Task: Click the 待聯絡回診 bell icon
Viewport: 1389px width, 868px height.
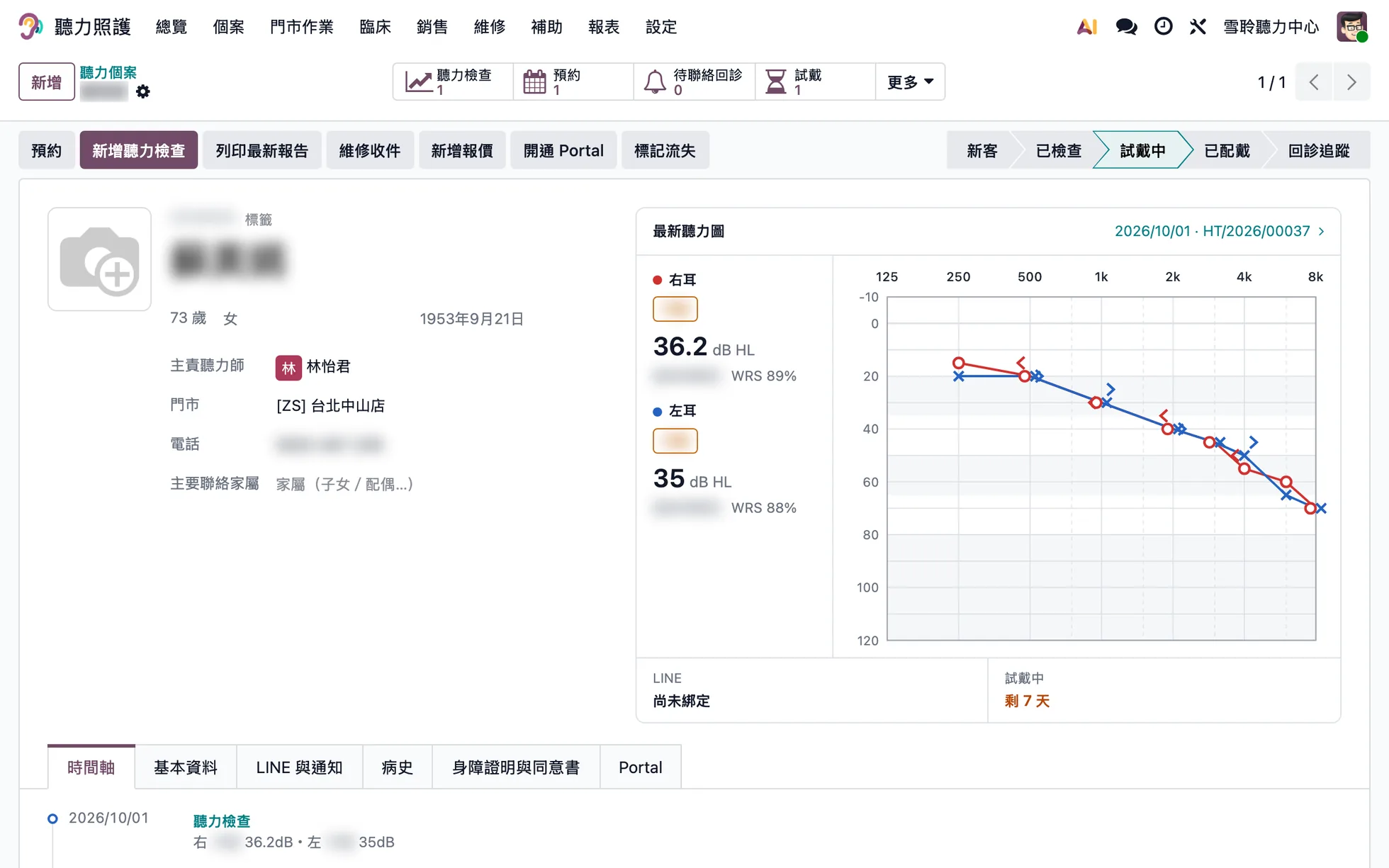Action: click(655, 81)
